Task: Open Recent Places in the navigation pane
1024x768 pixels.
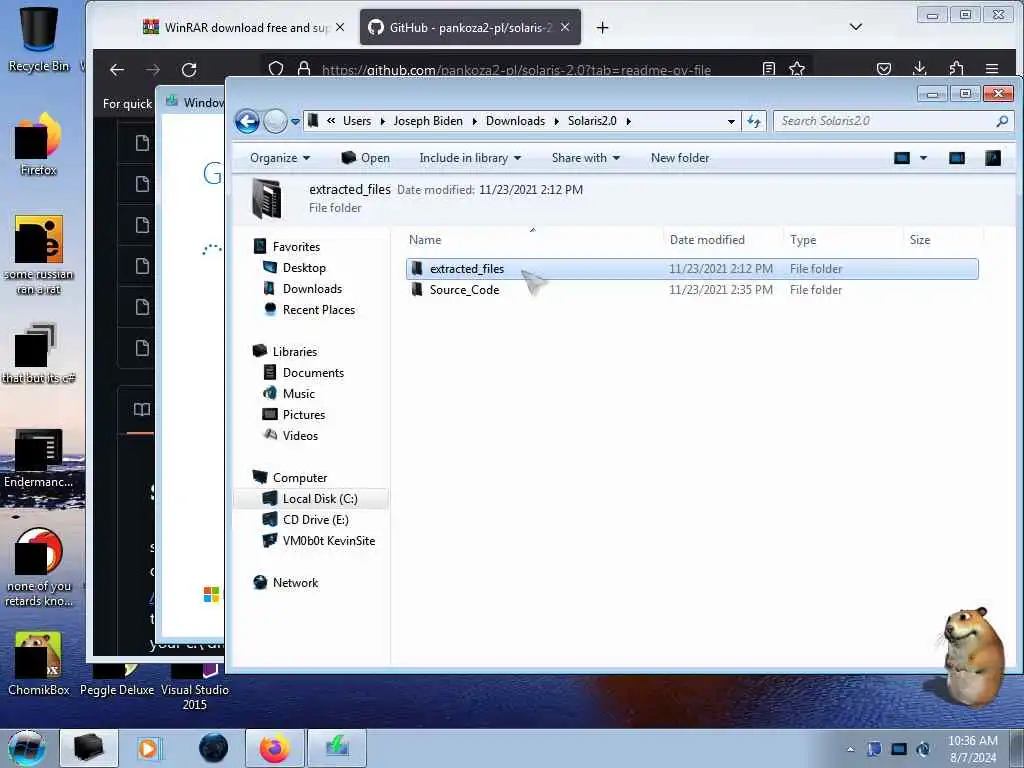Action: click(x=319, y=310)
